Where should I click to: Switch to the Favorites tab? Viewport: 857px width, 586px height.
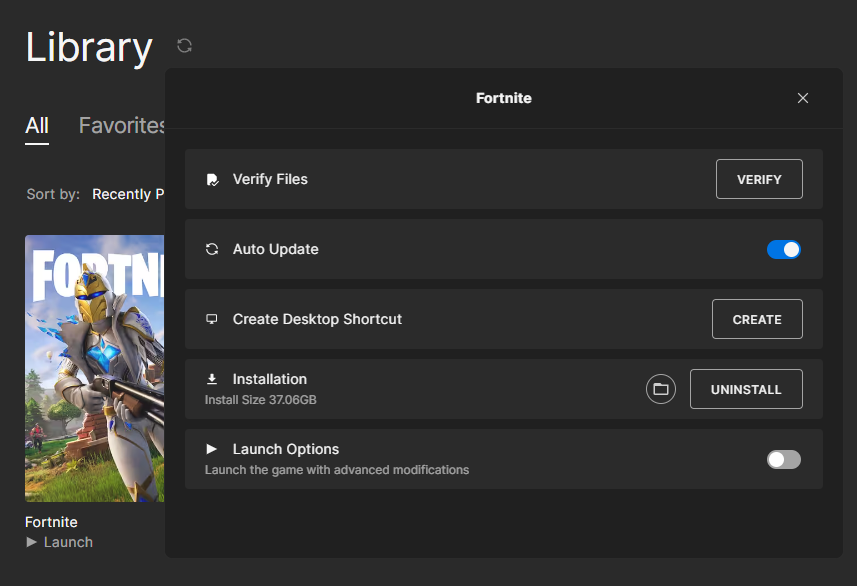[121, 125]
